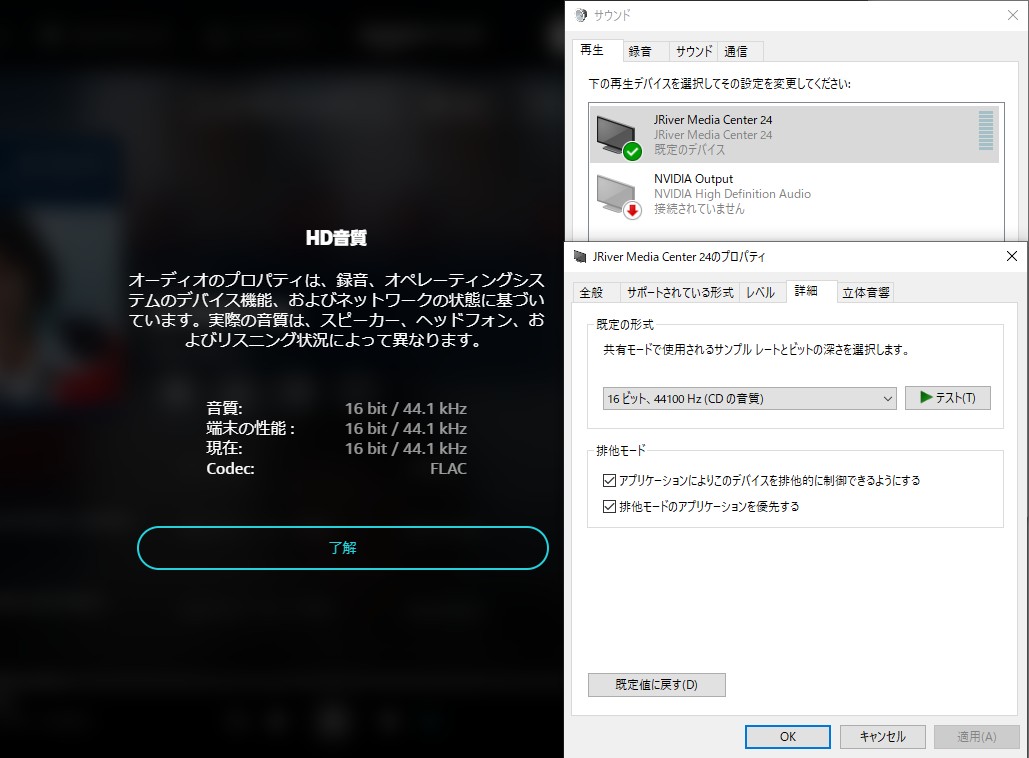
Task: Click the サウンド window speaker title icon
Action: [x=581, y=15]
